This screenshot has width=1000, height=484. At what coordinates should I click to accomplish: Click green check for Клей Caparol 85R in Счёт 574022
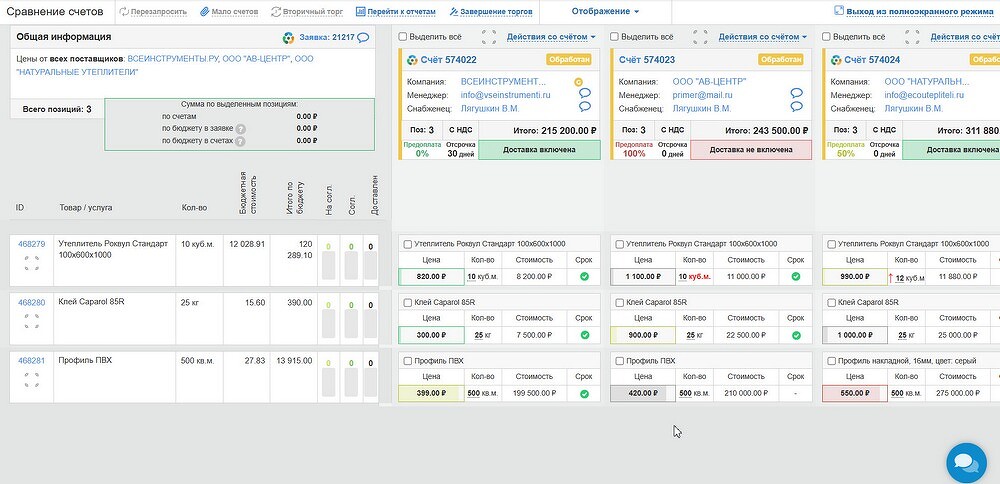(584, 336)
